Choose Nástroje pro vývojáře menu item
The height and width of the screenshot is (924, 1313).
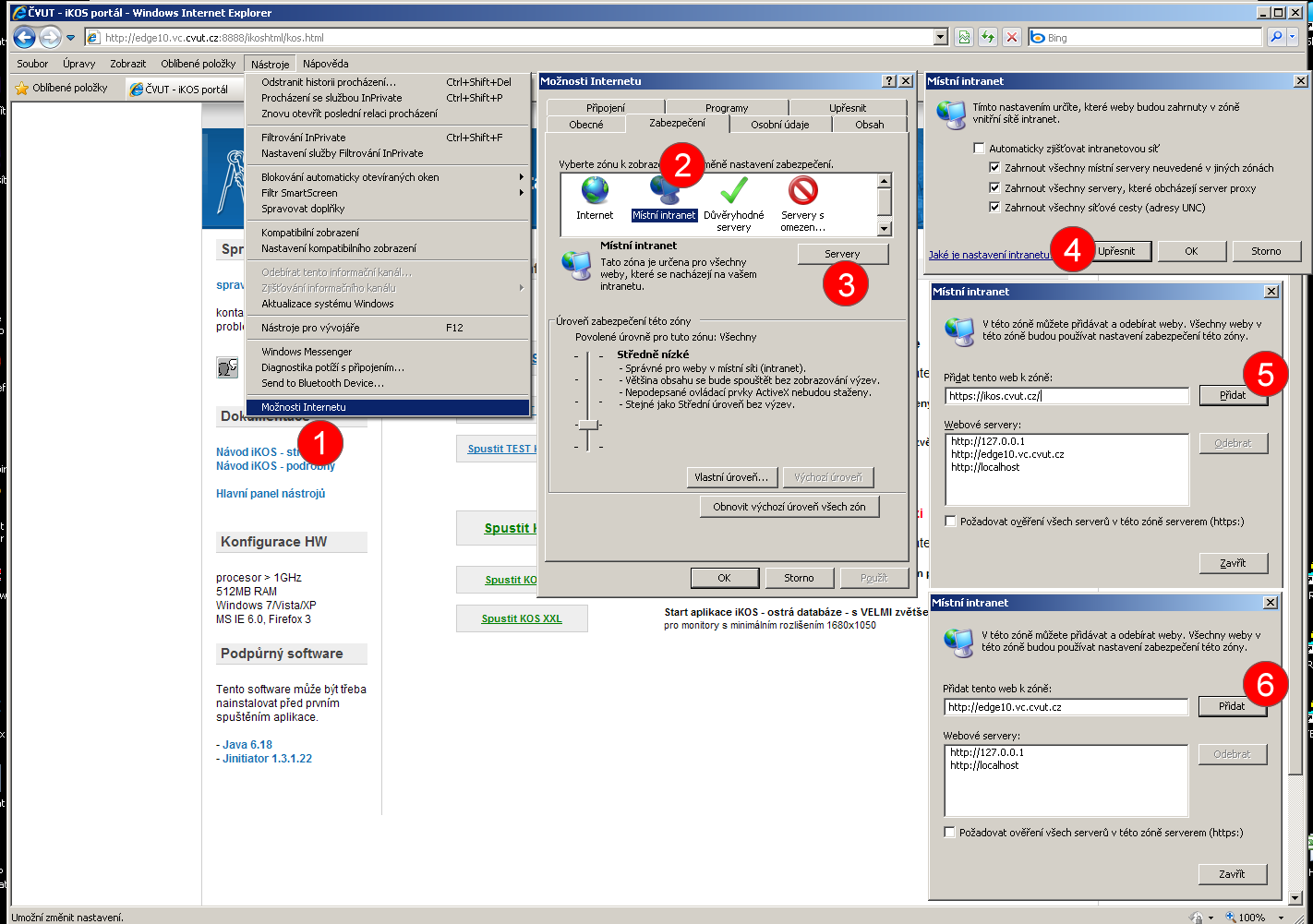point(388,328)
